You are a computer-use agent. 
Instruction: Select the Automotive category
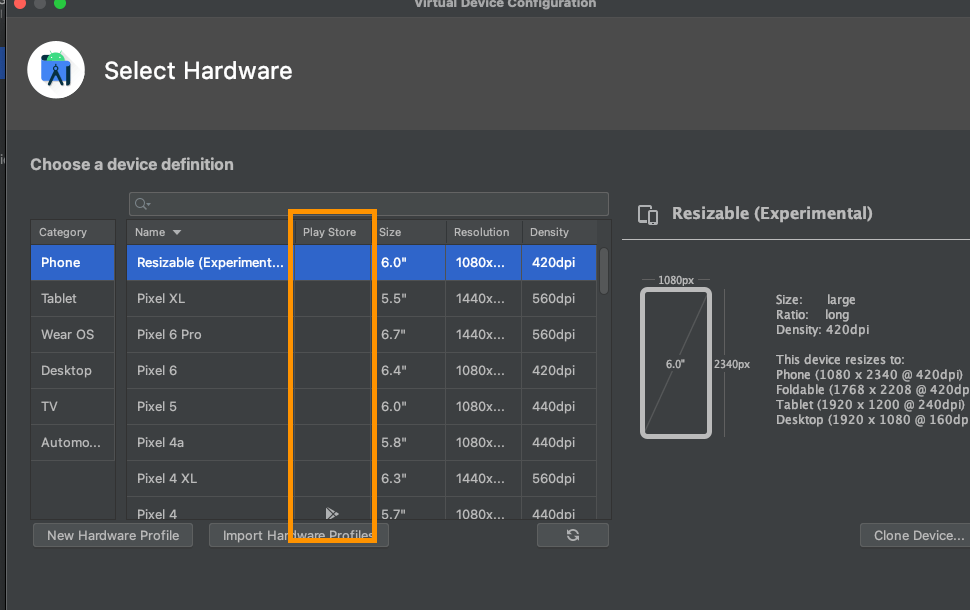pos(73,442)
